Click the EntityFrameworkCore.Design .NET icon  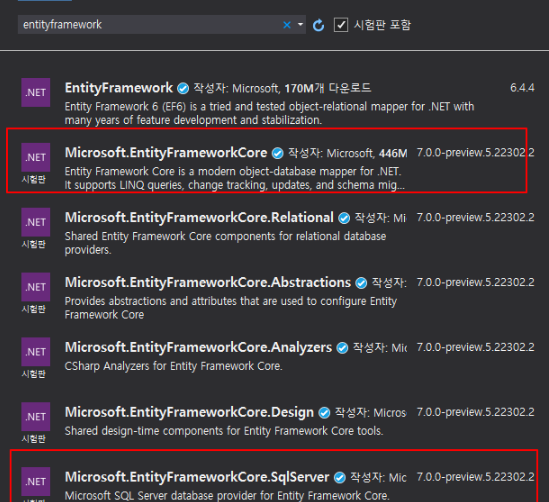[36, 417]
